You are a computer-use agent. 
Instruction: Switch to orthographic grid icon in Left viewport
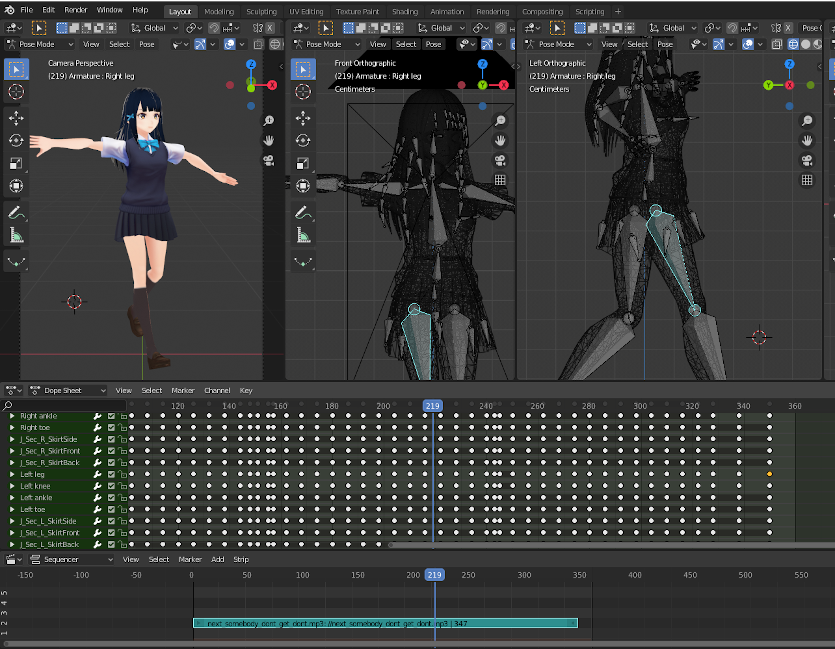click(x=807, y=180)
